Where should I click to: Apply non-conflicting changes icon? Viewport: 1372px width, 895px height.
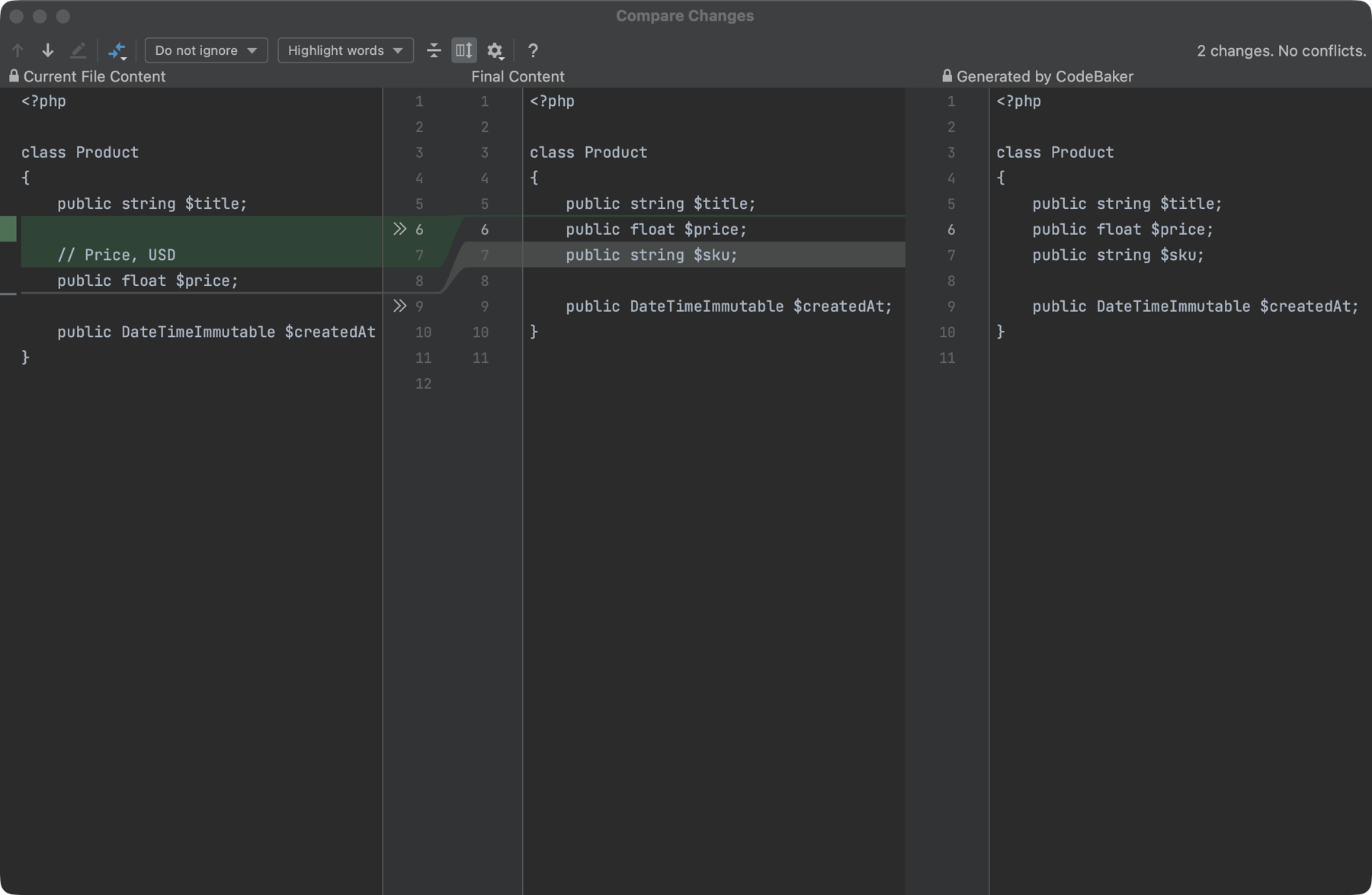(117, 50)
